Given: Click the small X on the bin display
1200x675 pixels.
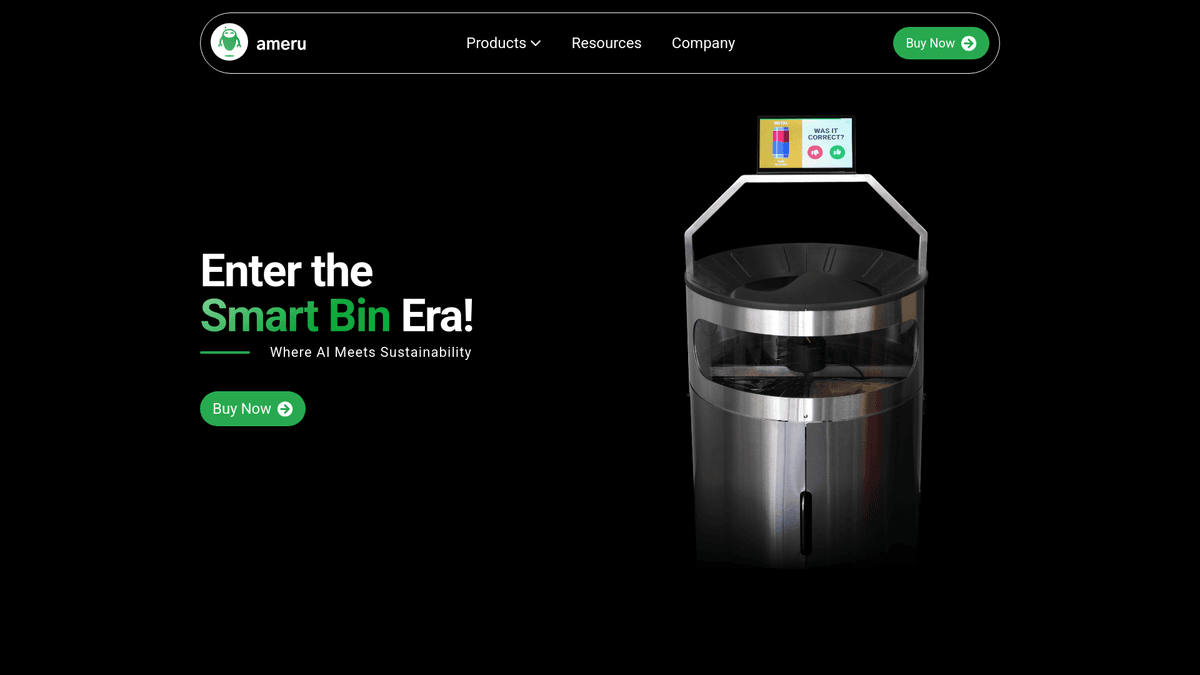Looking at the screenshot, I should (x=848, y=122).
